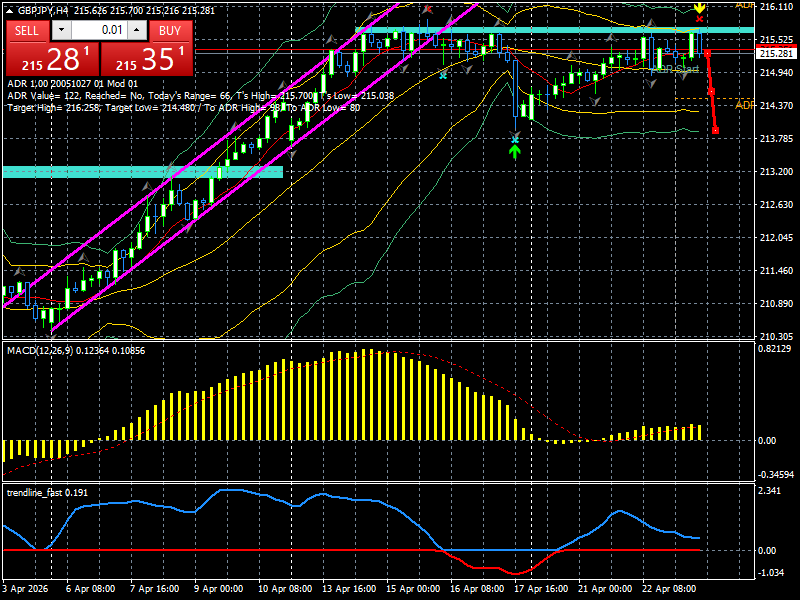Click the green up arrow buy signal
The height and width of the screenshot is (600, 800).
[515, 152]
